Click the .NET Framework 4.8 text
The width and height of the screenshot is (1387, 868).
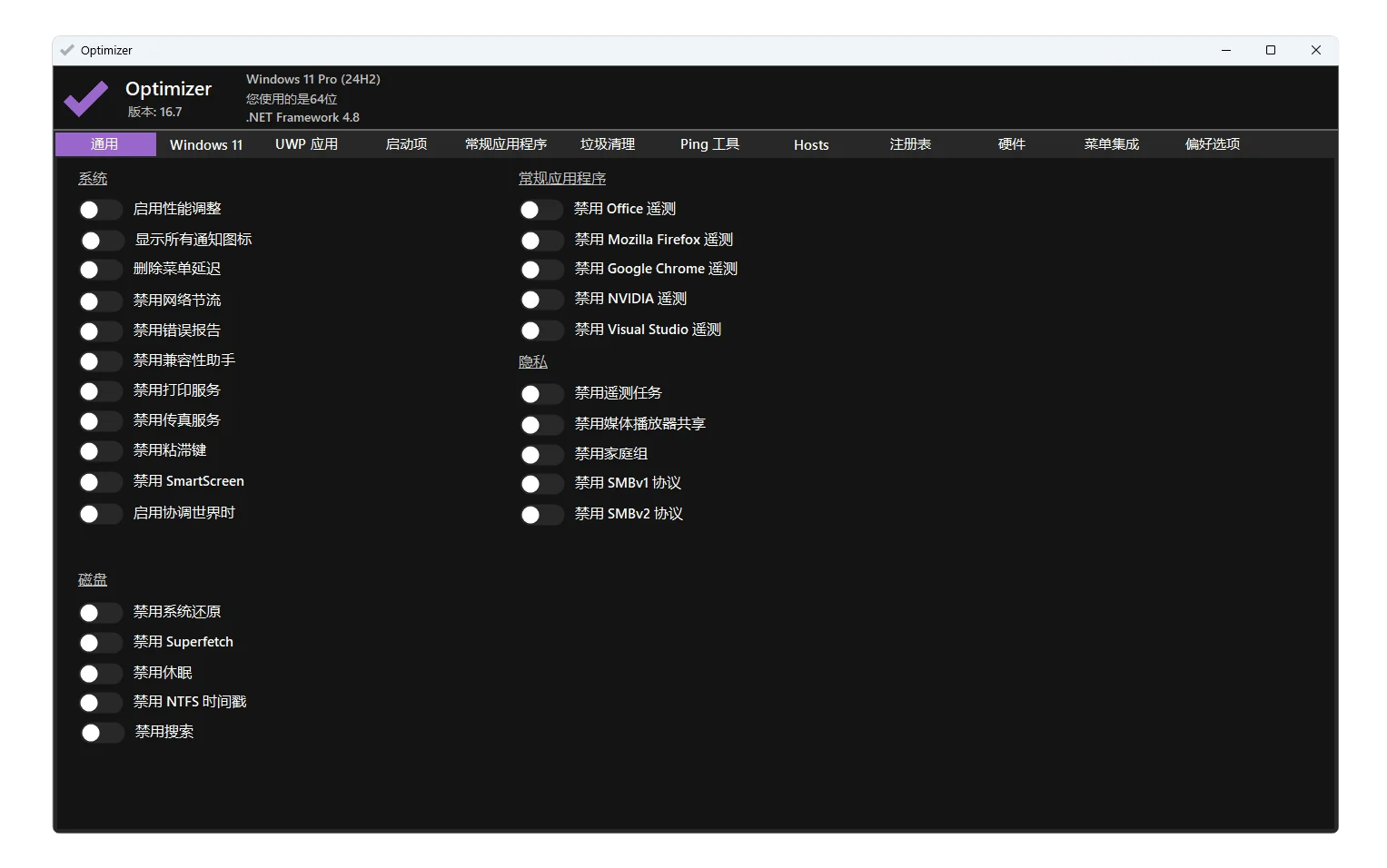pos(302,117)
